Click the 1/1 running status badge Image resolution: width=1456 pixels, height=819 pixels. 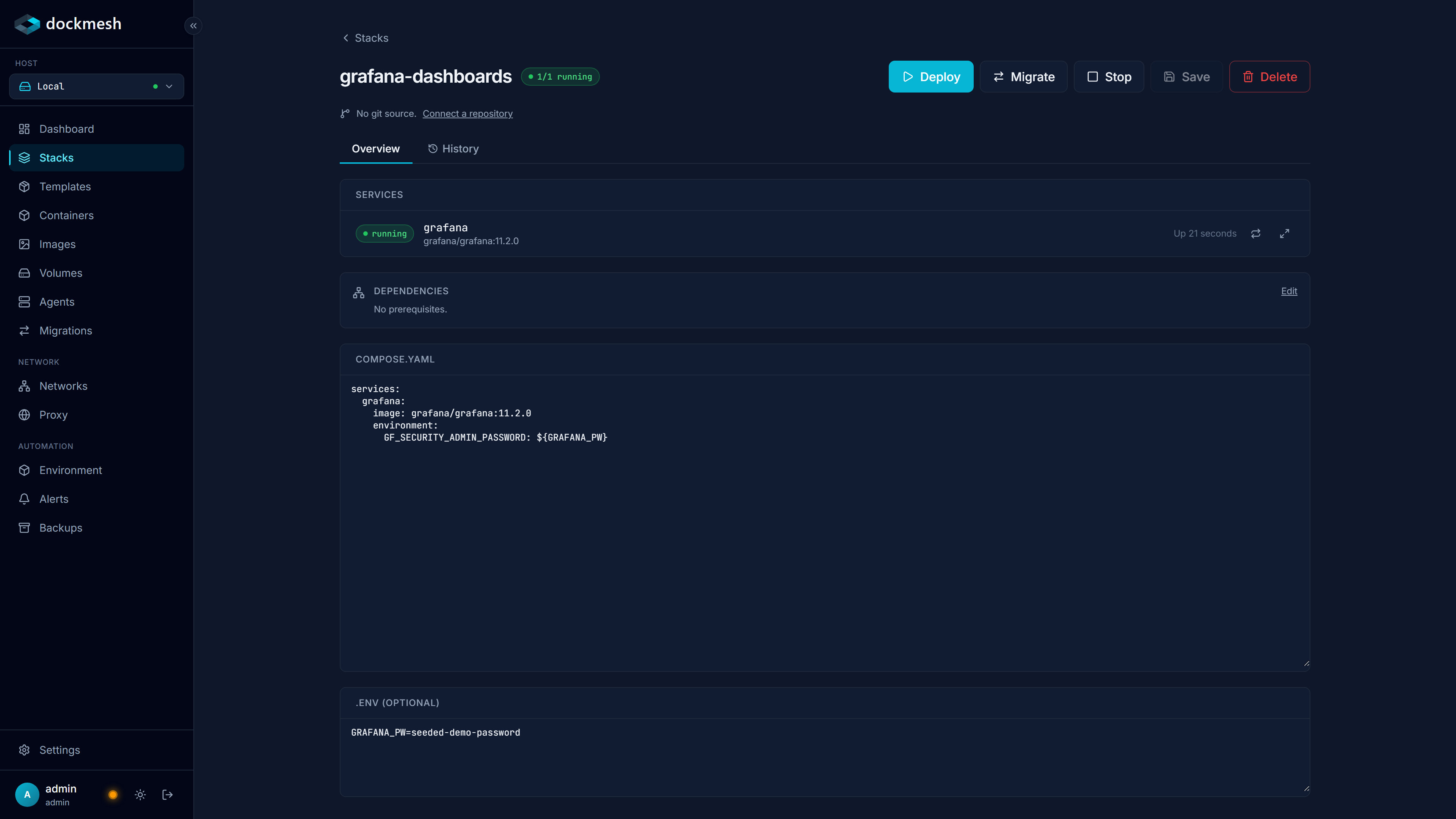(x=560, y=76)
